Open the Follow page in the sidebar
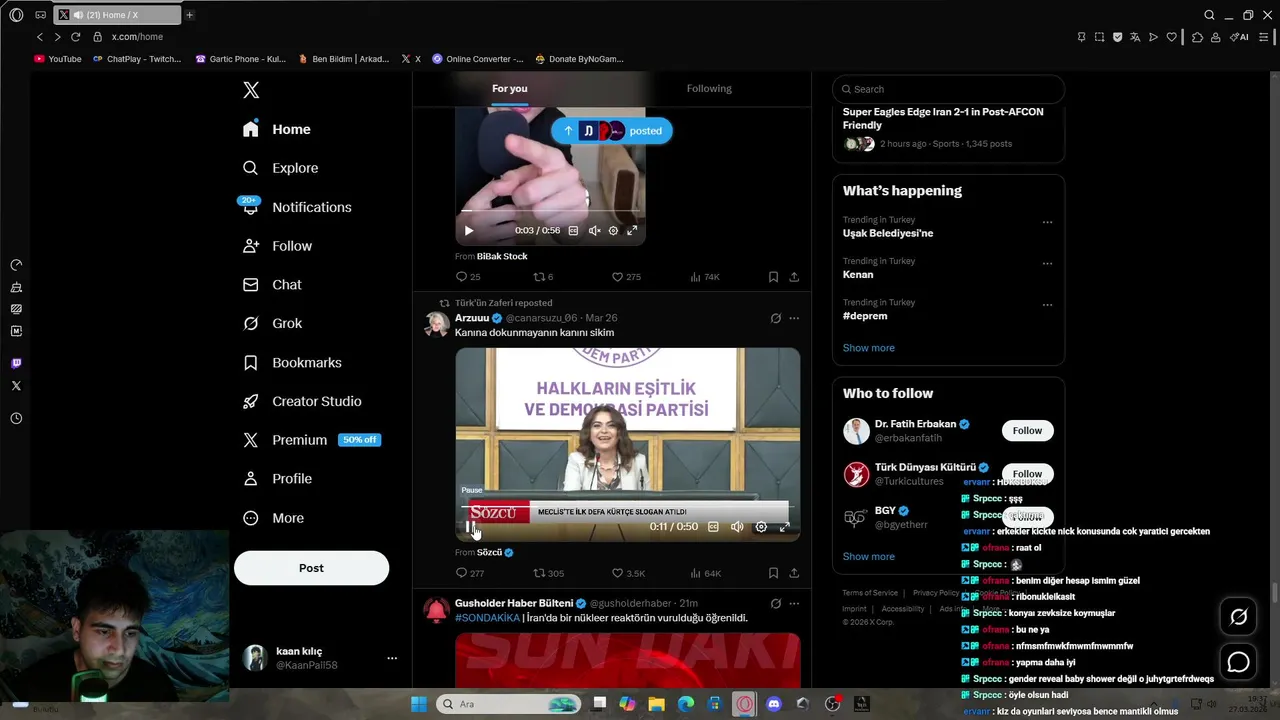The width and height of the screenshot is (1280, 720). pyautogui.click(x=278, y=246)
